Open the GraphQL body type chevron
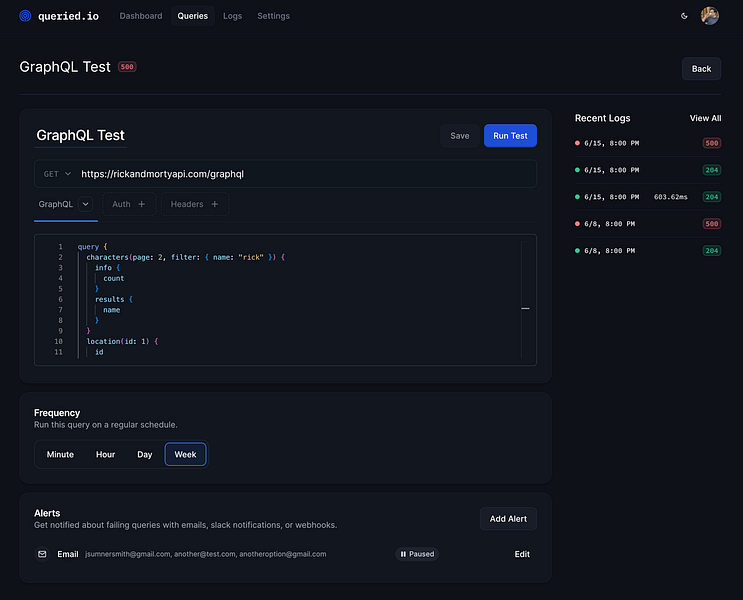 (85, 204)
